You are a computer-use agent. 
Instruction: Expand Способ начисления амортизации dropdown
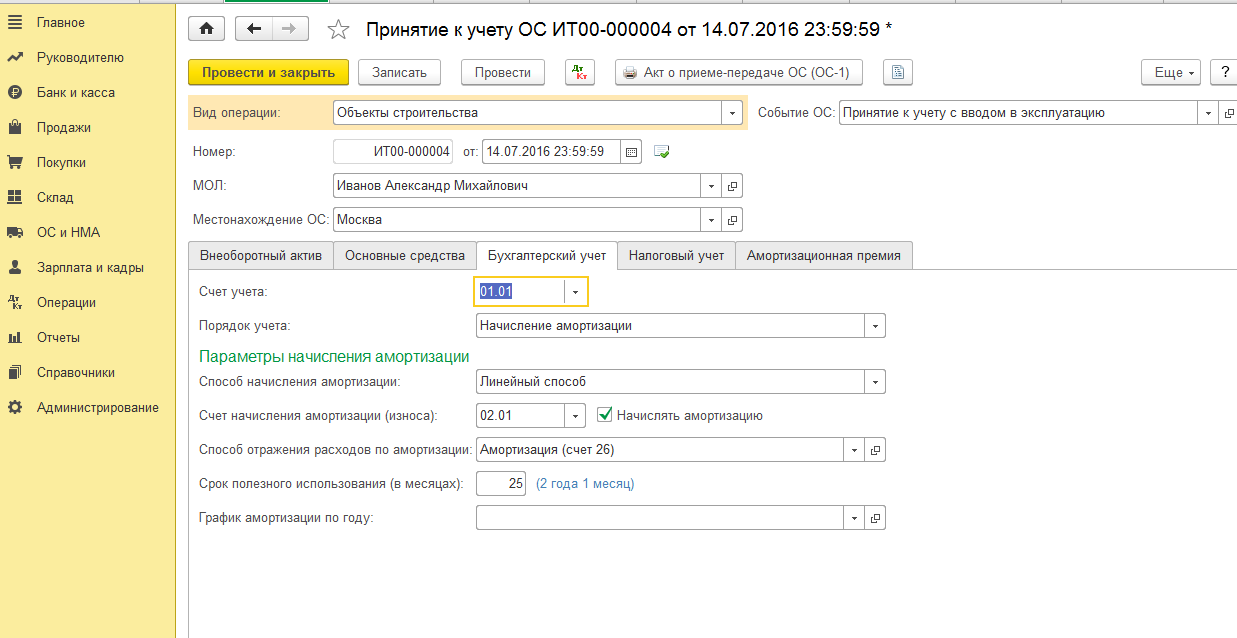(x=875, y=382)
